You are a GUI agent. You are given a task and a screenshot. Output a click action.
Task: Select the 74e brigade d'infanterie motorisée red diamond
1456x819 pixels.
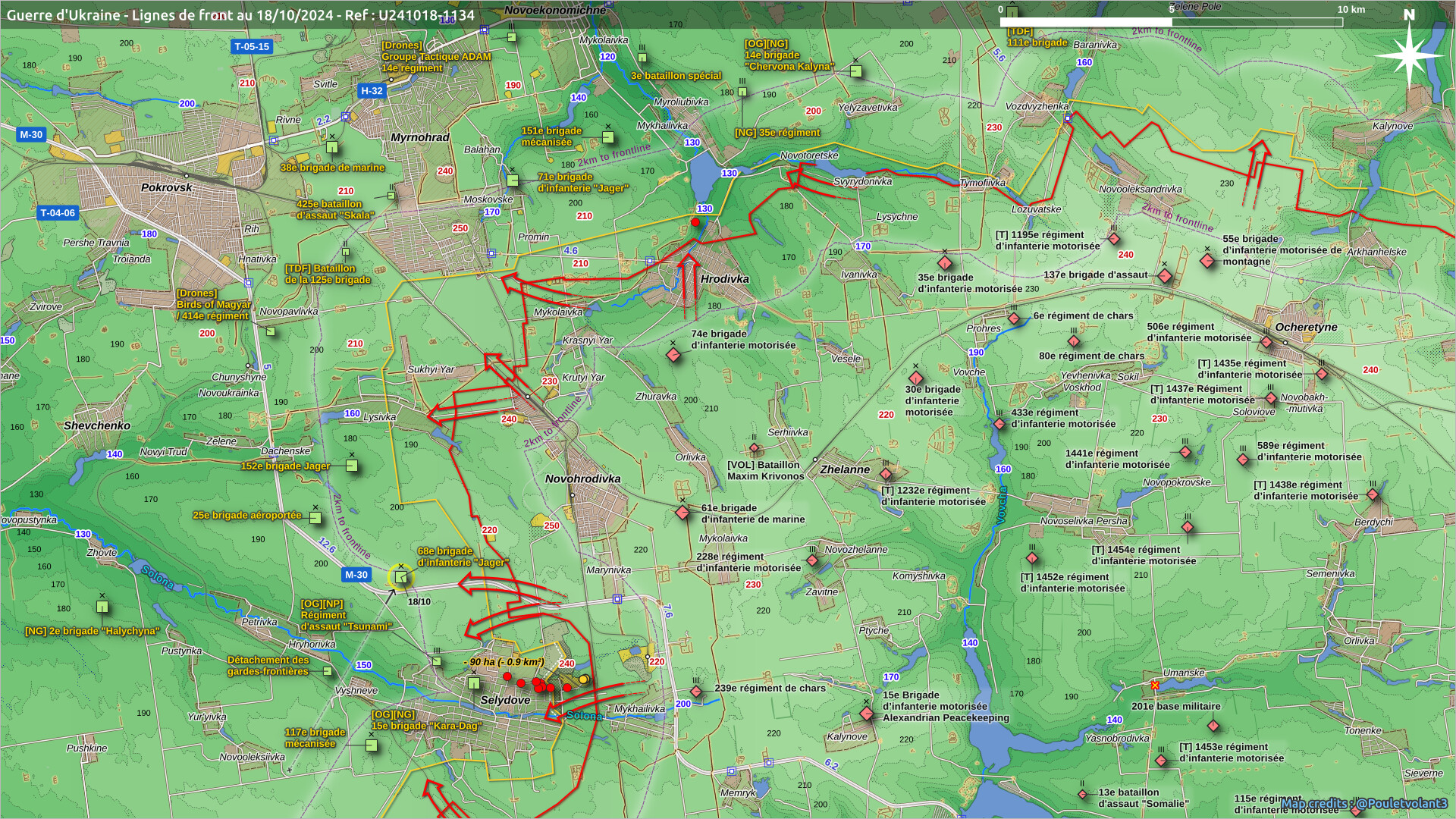pos(673,355)
